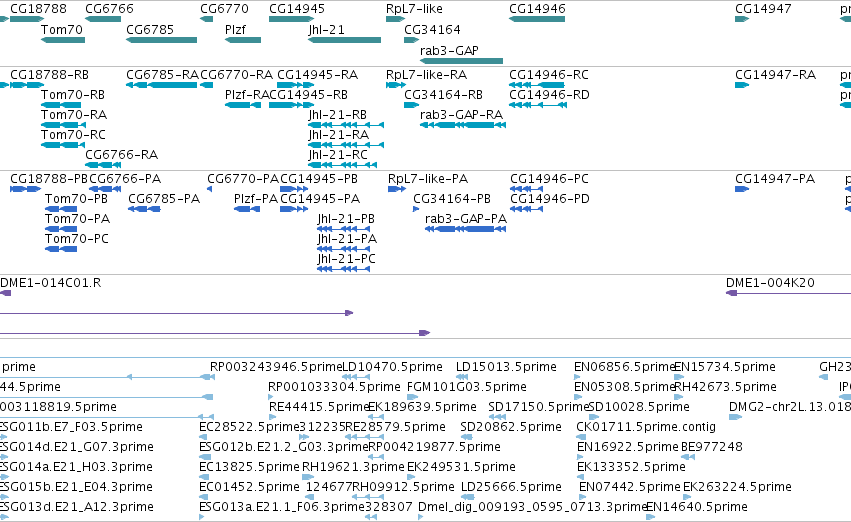Select protein CG14945-PB
Screen dimensions: 851x522
294,189
